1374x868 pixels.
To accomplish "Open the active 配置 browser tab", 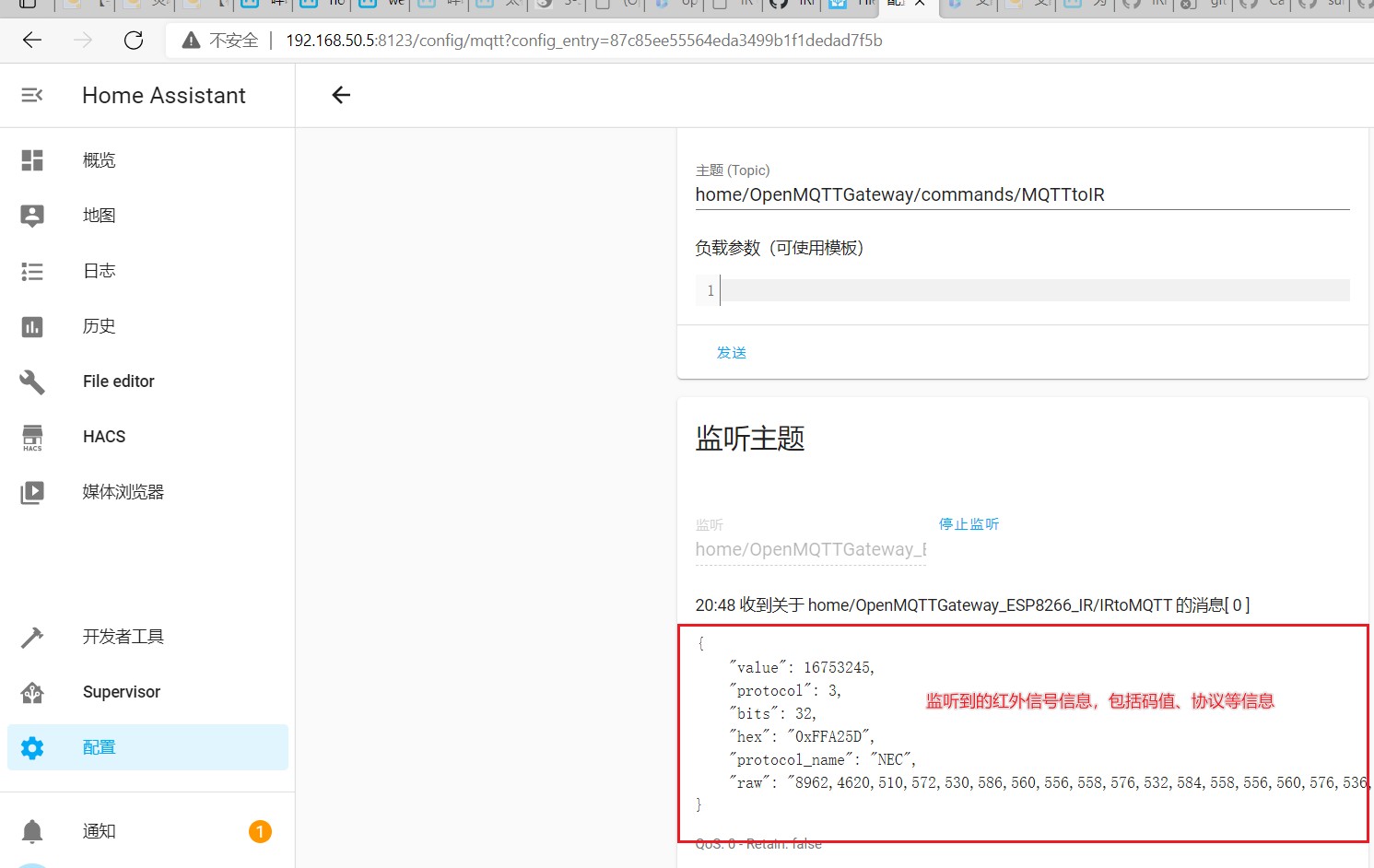I will [x=898, y=5].
